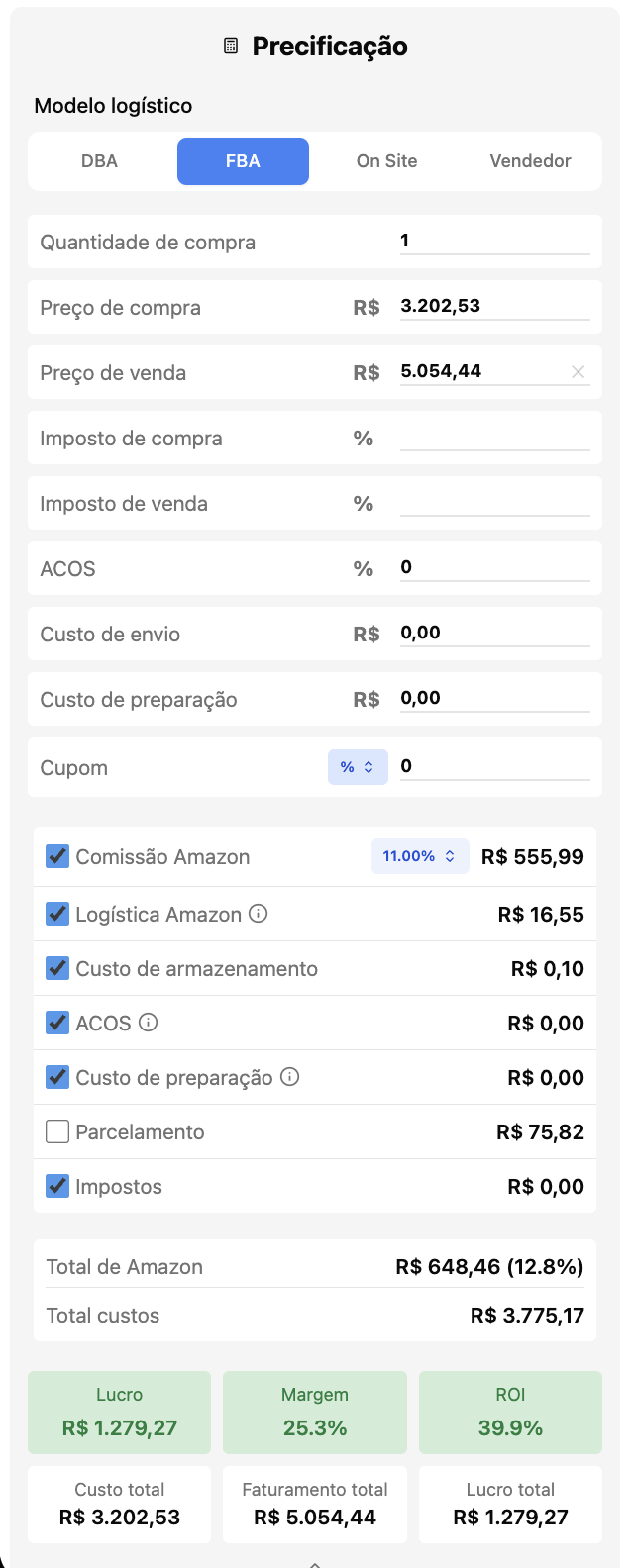Click the calculator icon beside Precificação title
Viewport: 632px width, 1568px height.
[231, 45]
